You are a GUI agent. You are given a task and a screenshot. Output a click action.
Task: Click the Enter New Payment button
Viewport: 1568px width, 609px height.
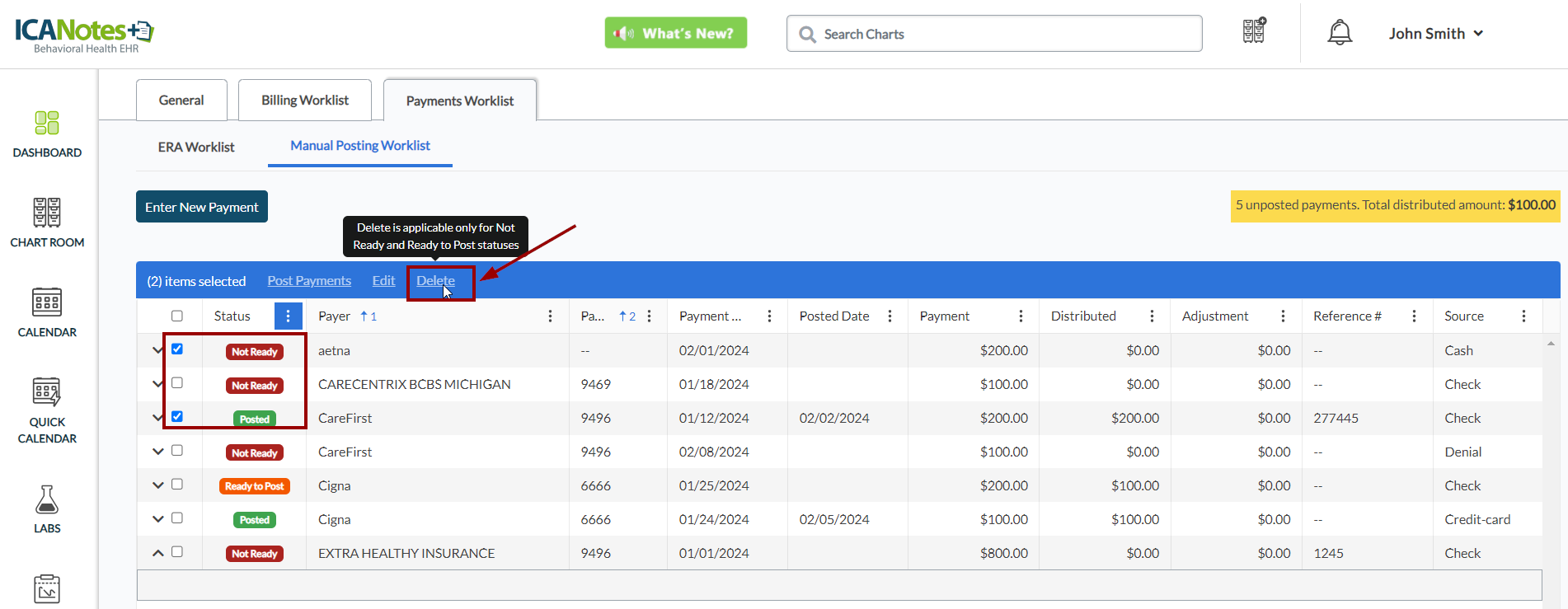202,207
